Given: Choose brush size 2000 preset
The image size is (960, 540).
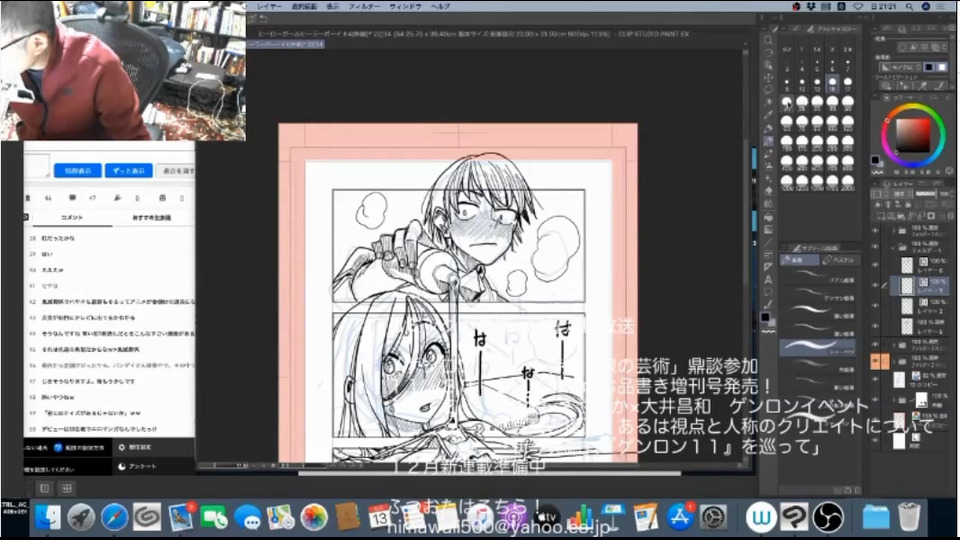Looking at the screenshot, I should tap(848, 182).
